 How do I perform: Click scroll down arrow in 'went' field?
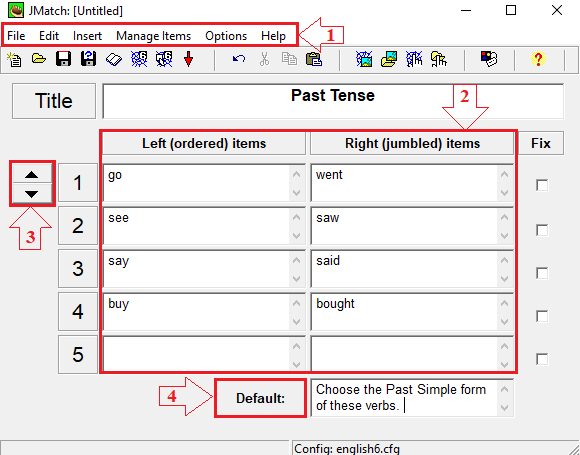point(504,192)
